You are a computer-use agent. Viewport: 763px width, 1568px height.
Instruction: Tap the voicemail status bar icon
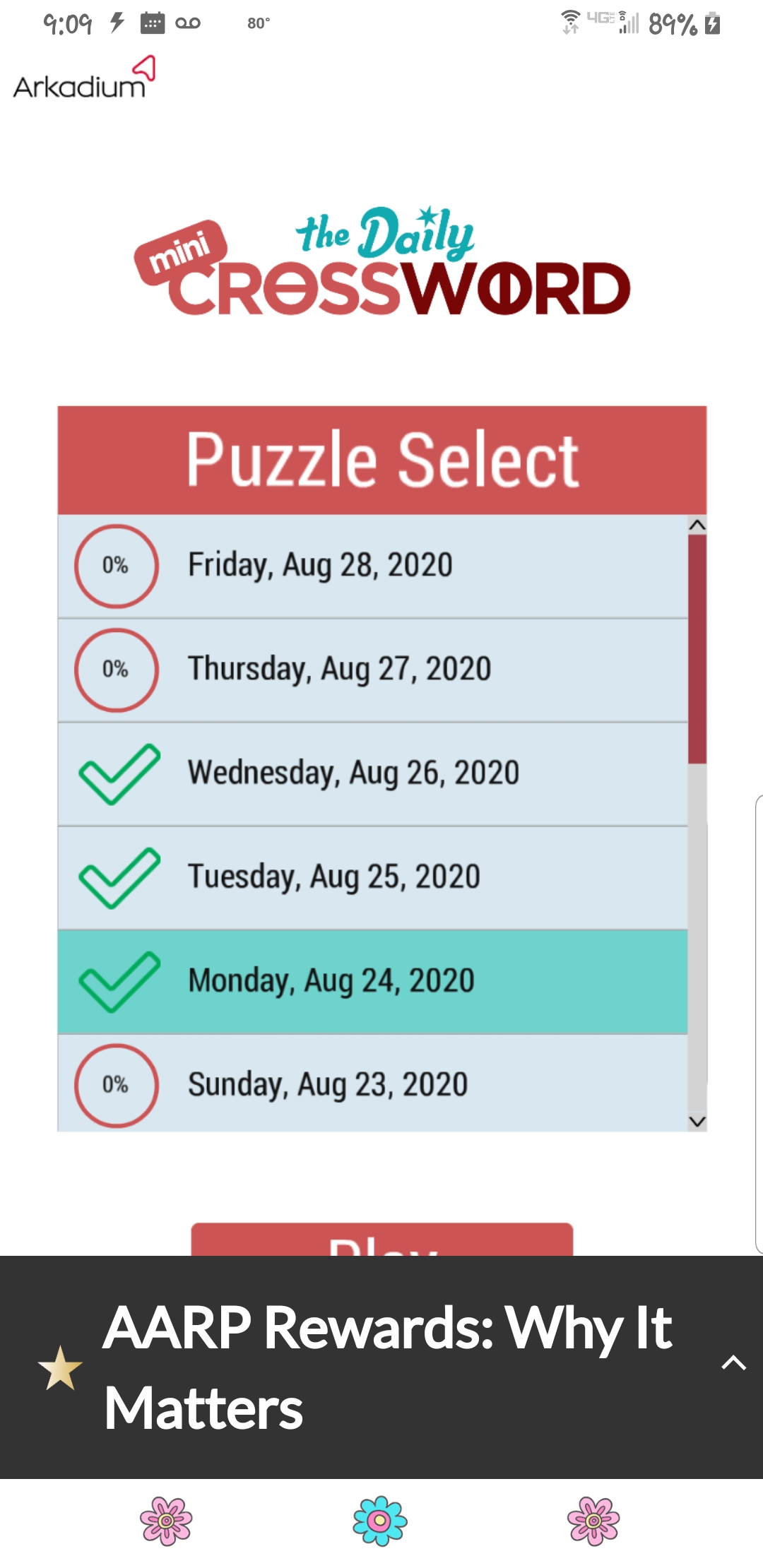188,23
